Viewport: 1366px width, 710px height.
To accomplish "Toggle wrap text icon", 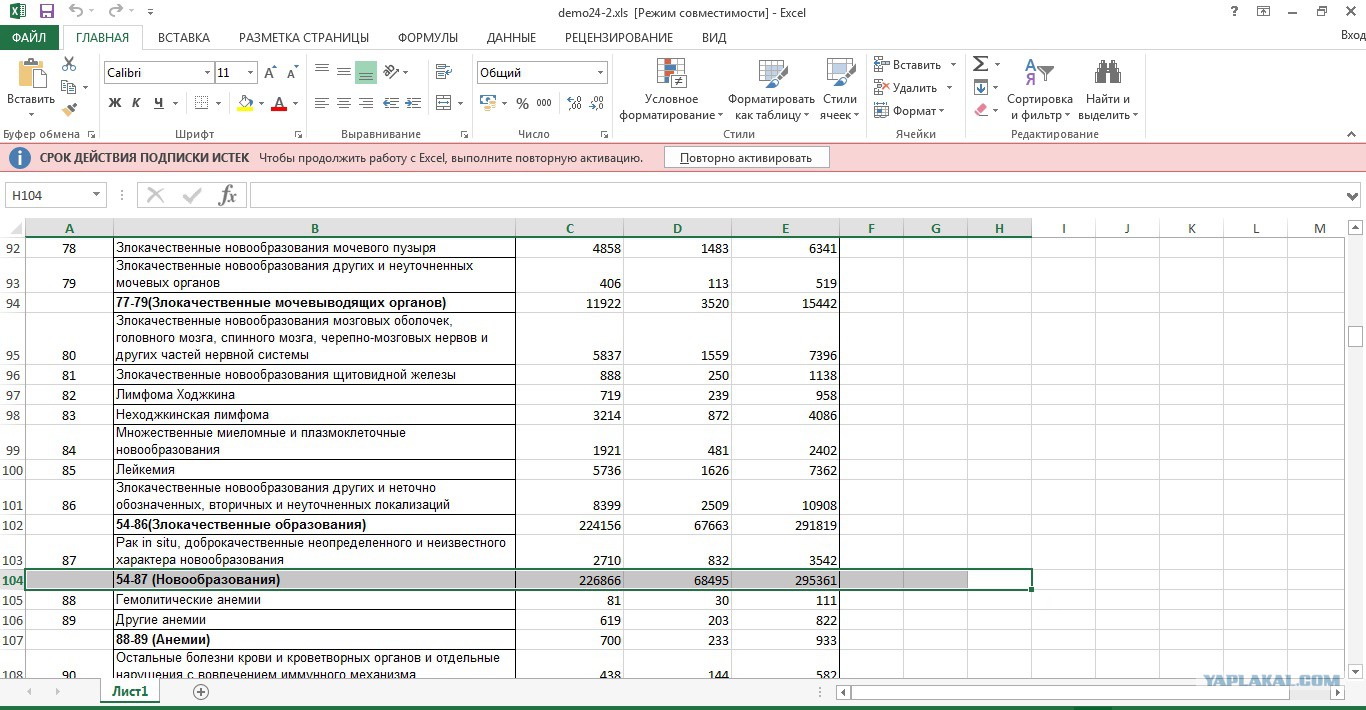I will click(443, 71).
